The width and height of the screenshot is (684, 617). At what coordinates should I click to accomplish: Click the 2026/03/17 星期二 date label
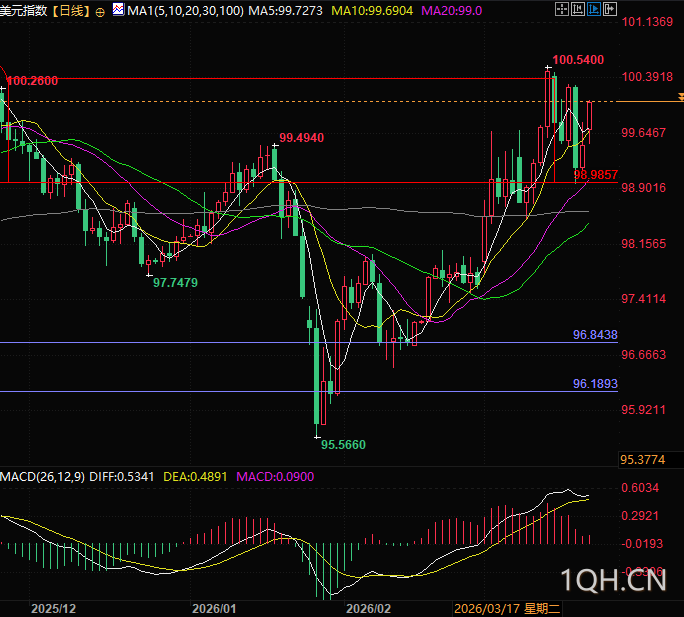coord(507,609)
